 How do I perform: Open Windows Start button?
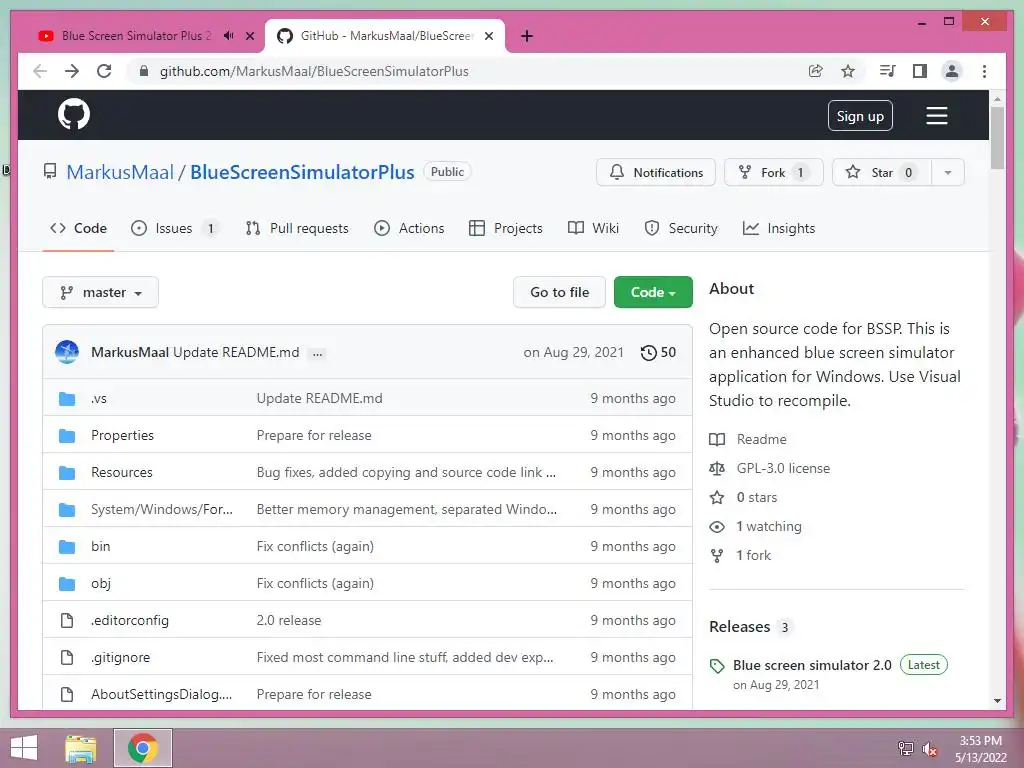point(24,748)
